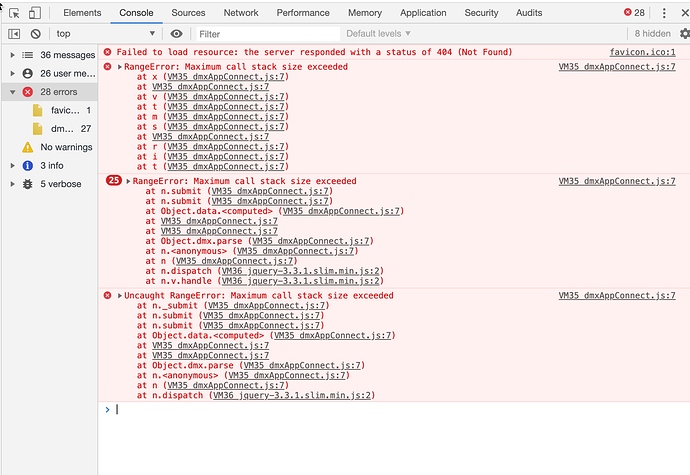Switch to the Sources tab
This screenshot has width=690, height=475.
188,13
